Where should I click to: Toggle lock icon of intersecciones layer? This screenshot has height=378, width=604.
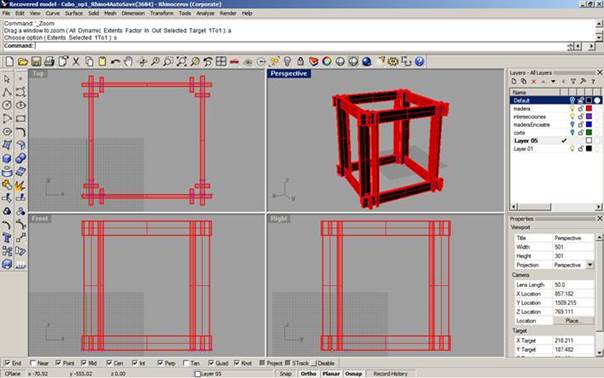tap(581, 116)
